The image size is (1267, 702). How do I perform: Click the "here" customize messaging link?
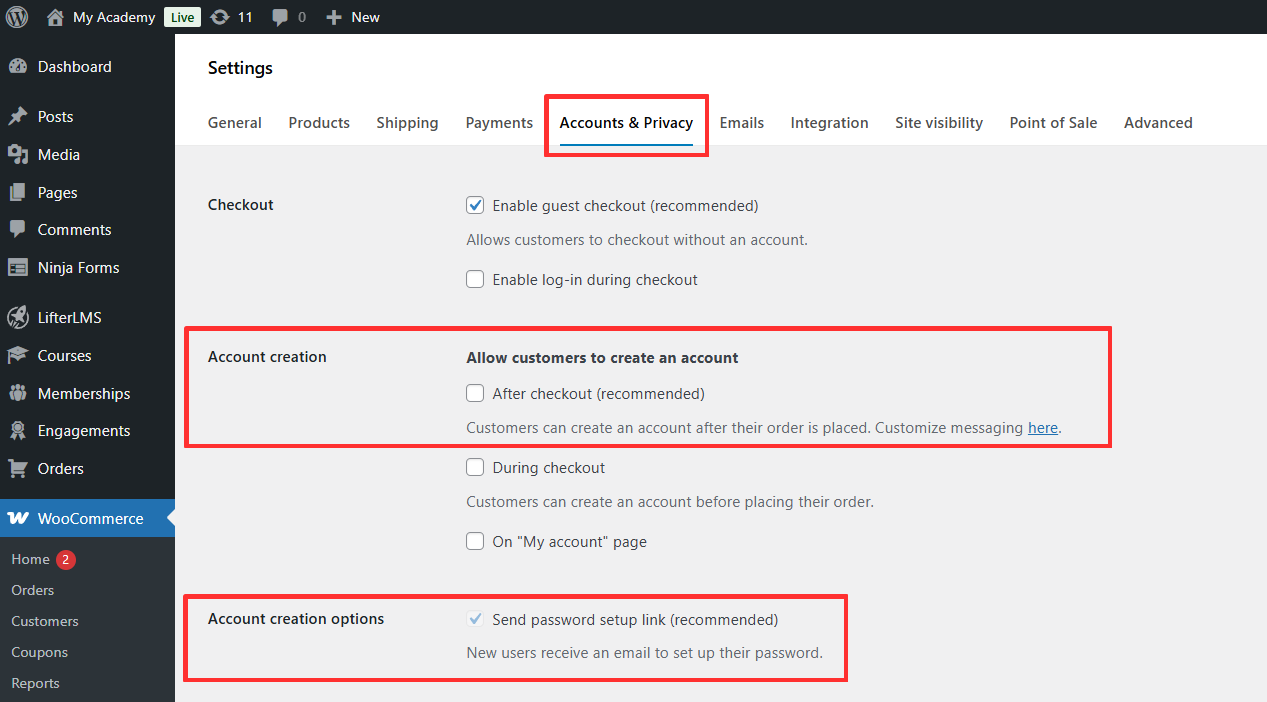pyautogui.click(x=1042, y=427)
